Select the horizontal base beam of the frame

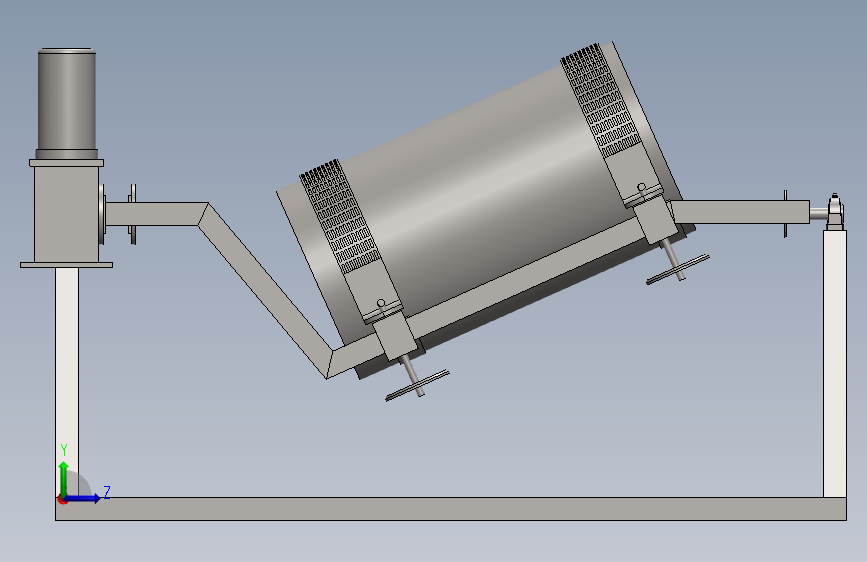pyautogui.click(x=451, y=509)
